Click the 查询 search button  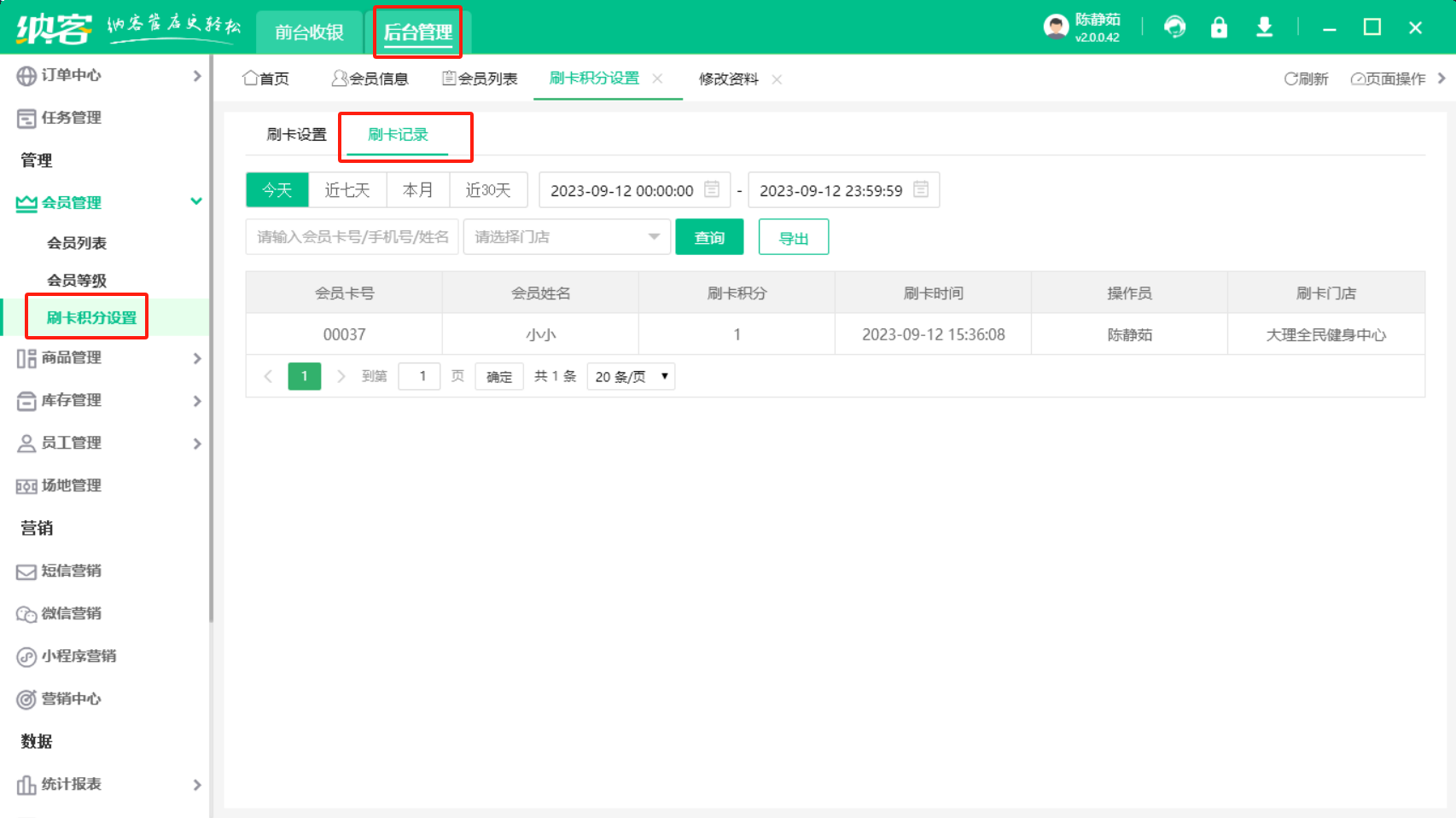709,237
